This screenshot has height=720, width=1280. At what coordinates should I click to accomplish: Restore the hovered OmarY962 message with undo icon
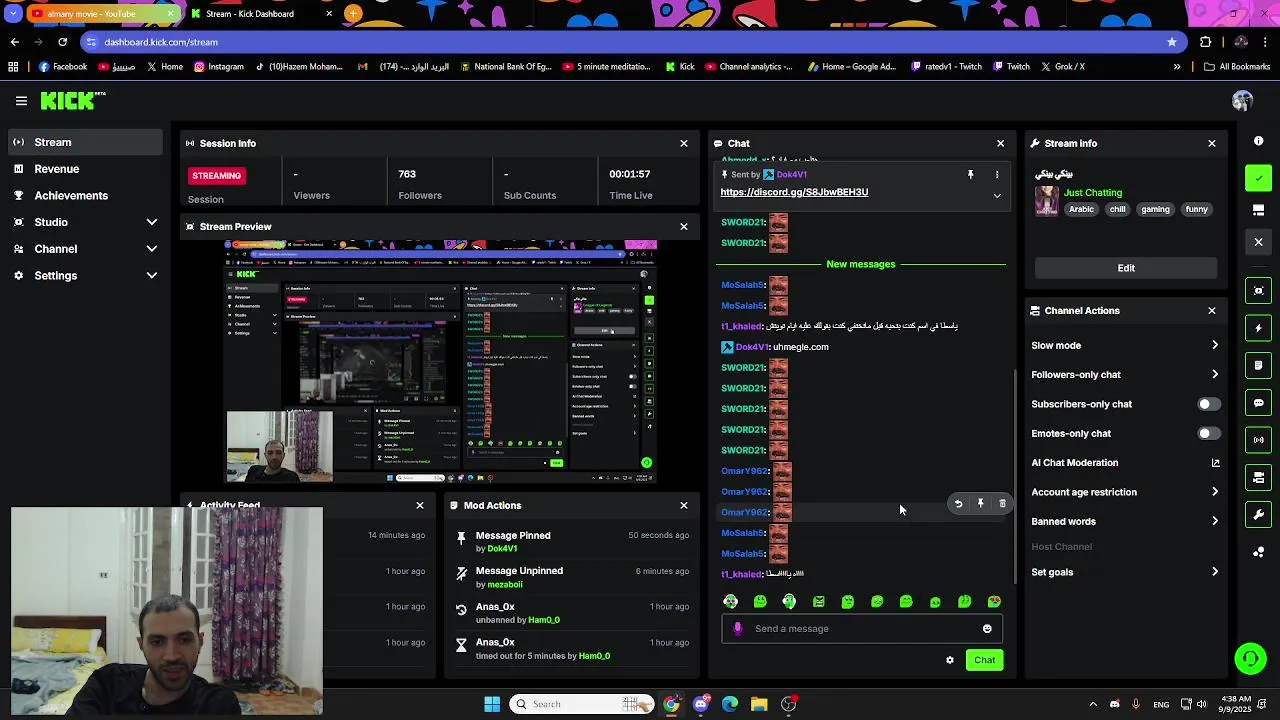click(958, 504)
